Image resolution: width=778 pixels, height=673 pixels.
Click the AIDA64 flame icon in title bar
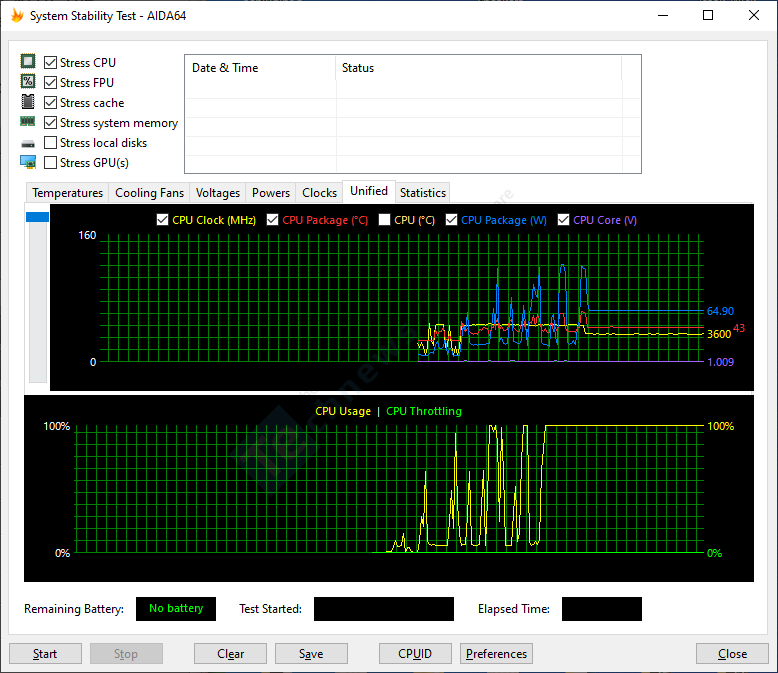pos(17,15)
